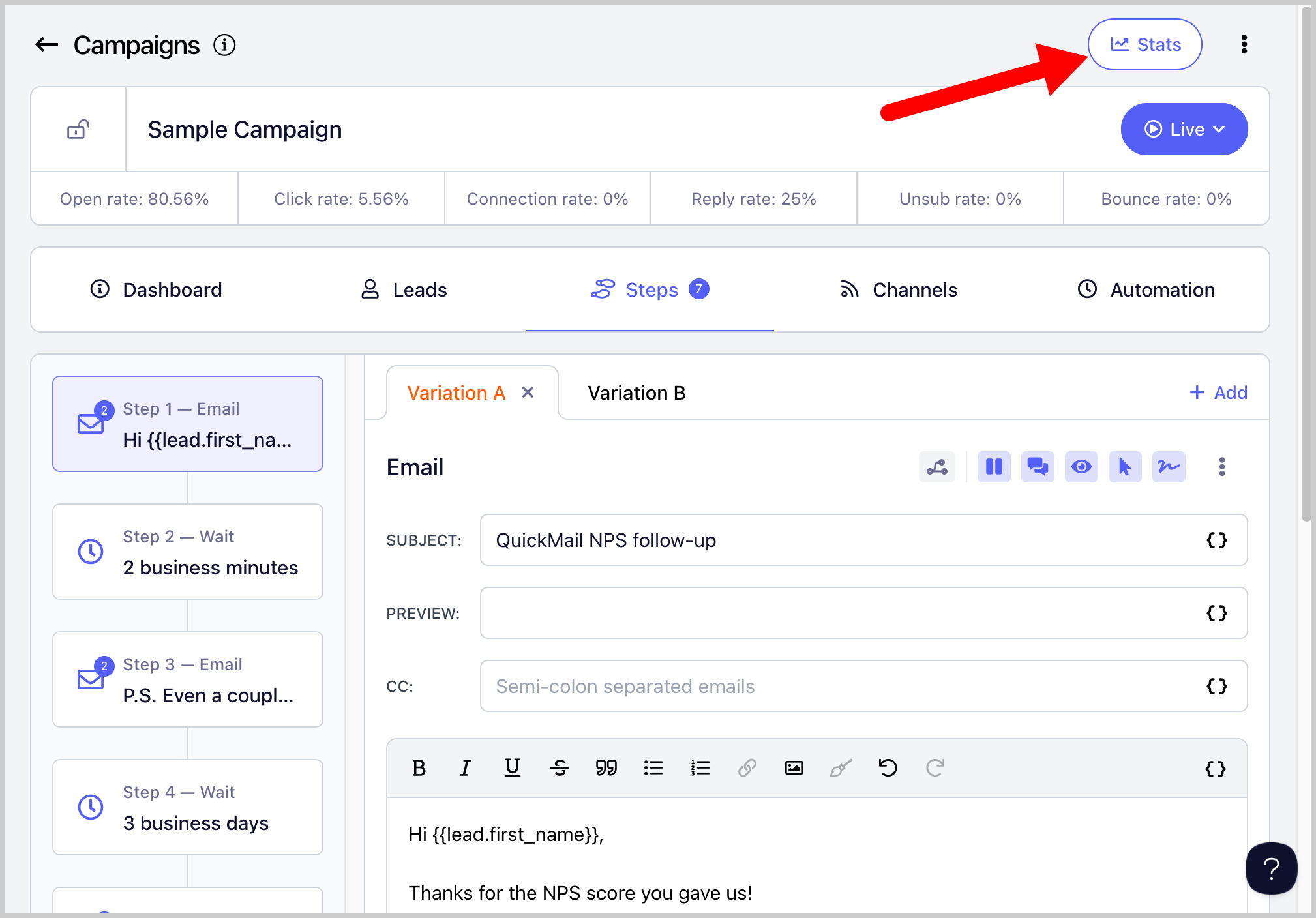1316x918 pixels.
Task: Expand the Live status dropdown
Action: coord(1184,129)
